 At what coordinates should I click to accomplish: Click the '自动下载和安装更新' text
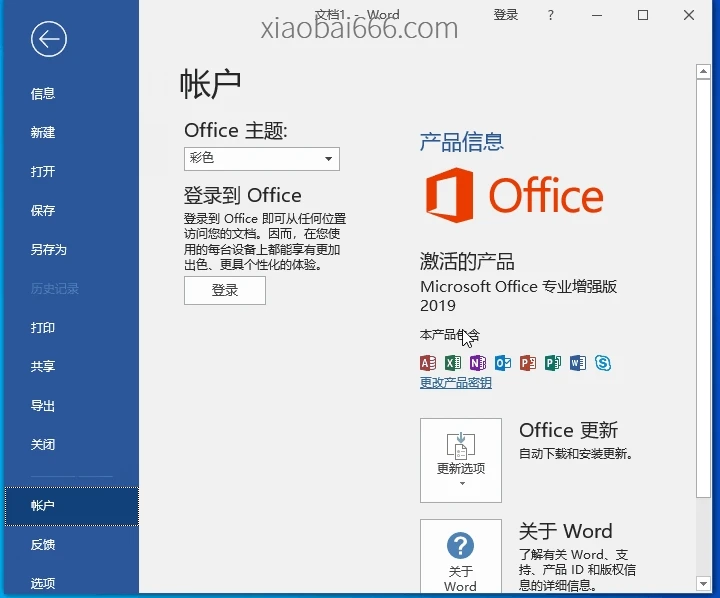576,454
